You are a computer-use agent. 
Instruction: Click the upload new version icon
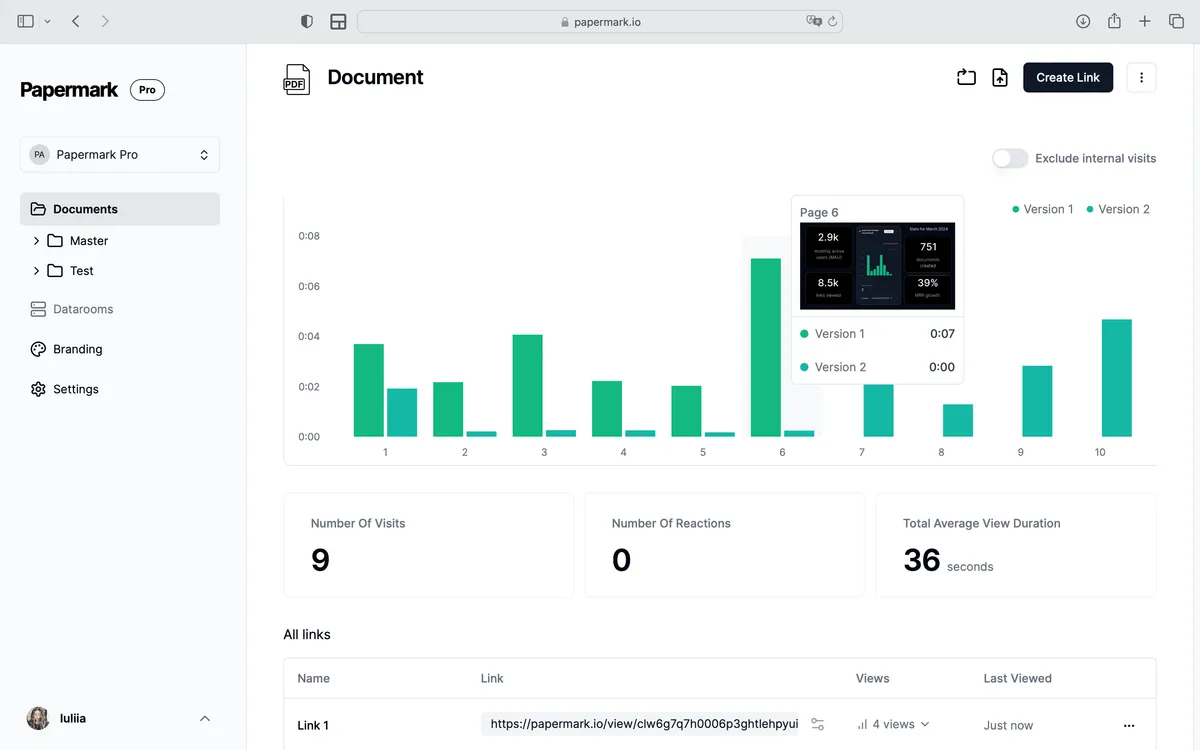point(1000,77)
